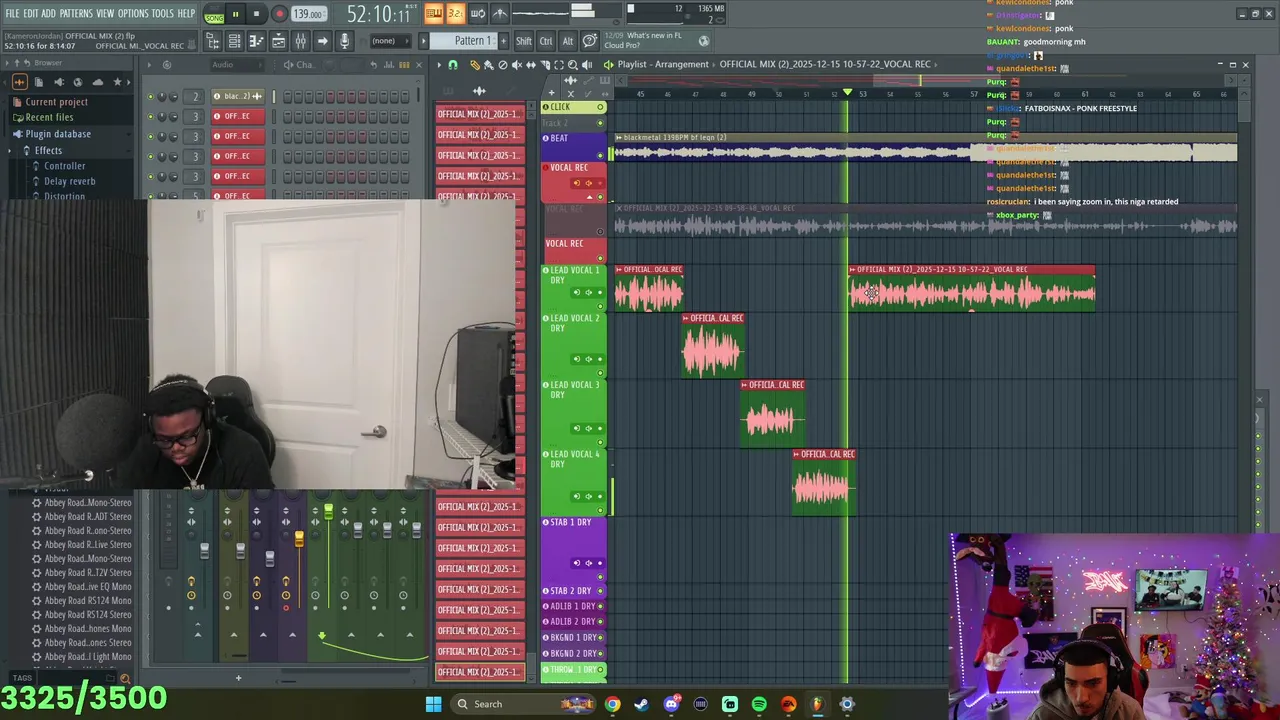Arm the red Record button
Viewport: 1280px width, 720px height.
click(x=279, y=14)
